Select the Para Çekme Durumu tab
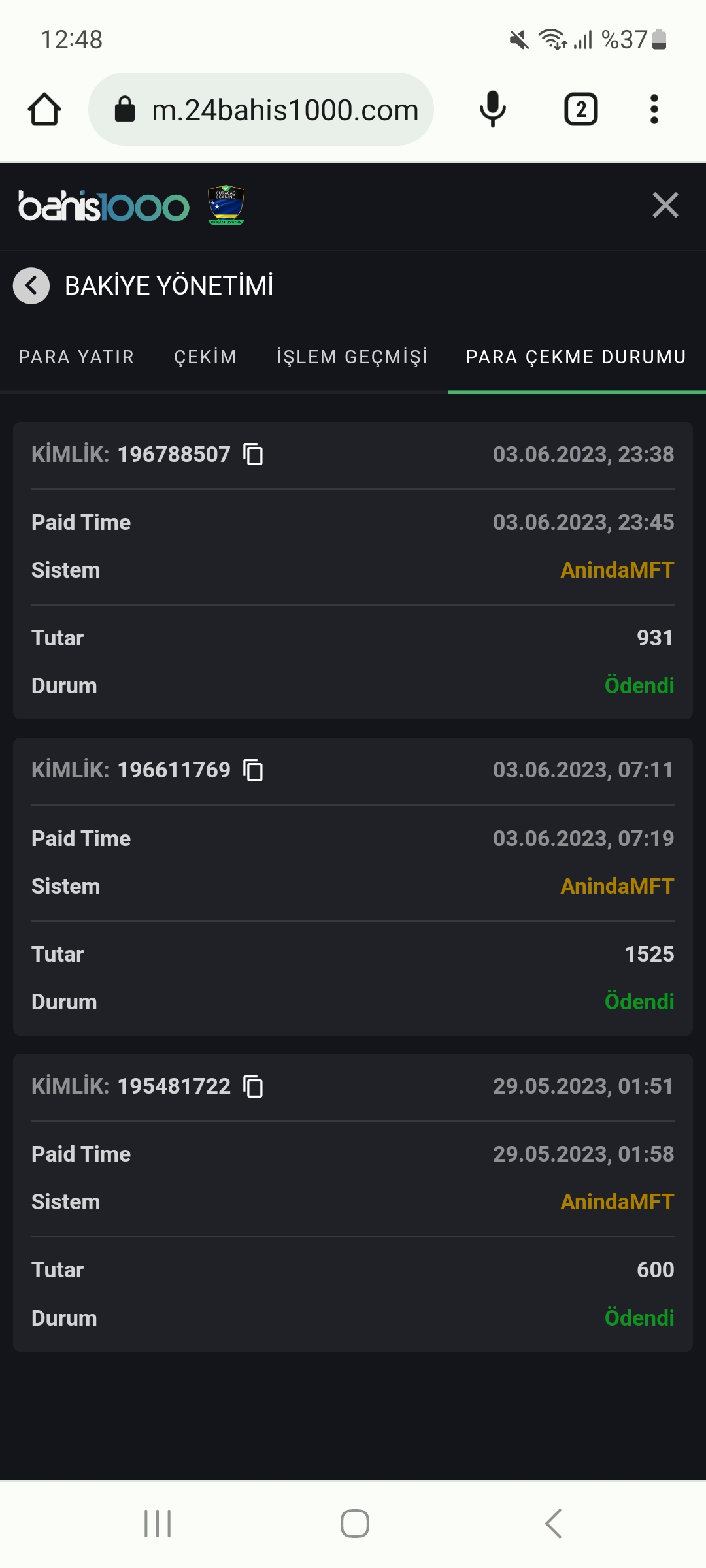The width and height of the screenshot is (706, 1568). (576, 357)
